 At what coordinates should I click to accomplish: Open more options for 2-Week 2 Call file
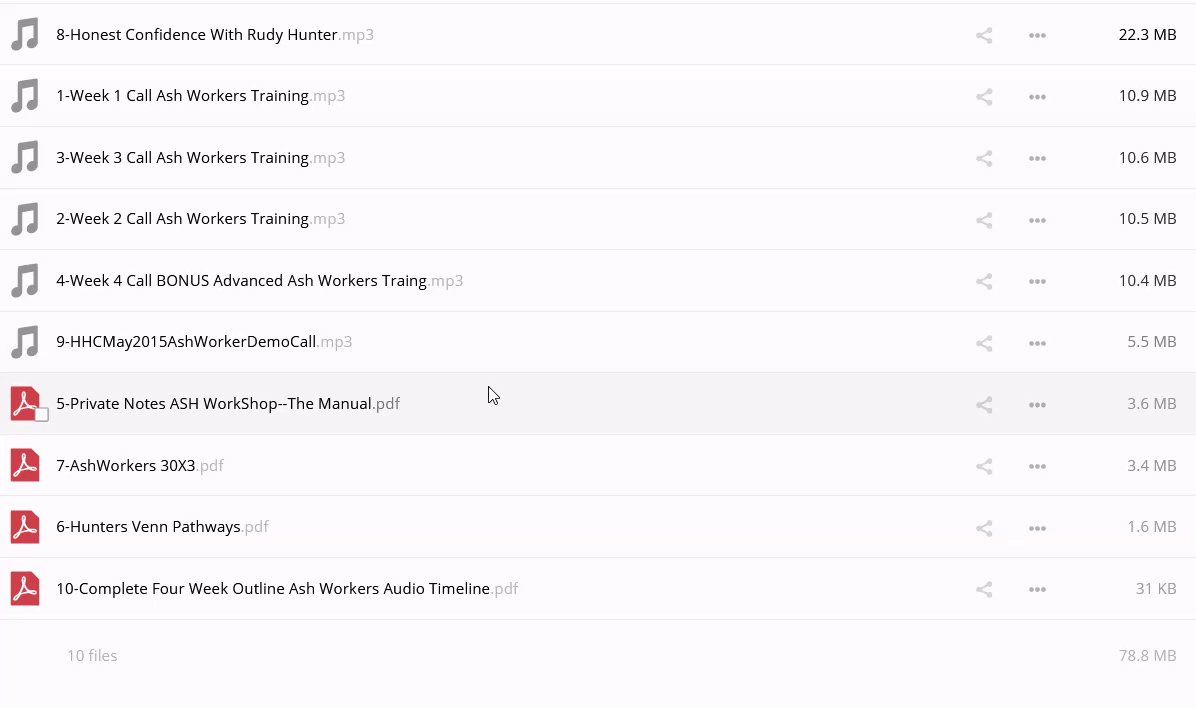(x=1037, y=220)
